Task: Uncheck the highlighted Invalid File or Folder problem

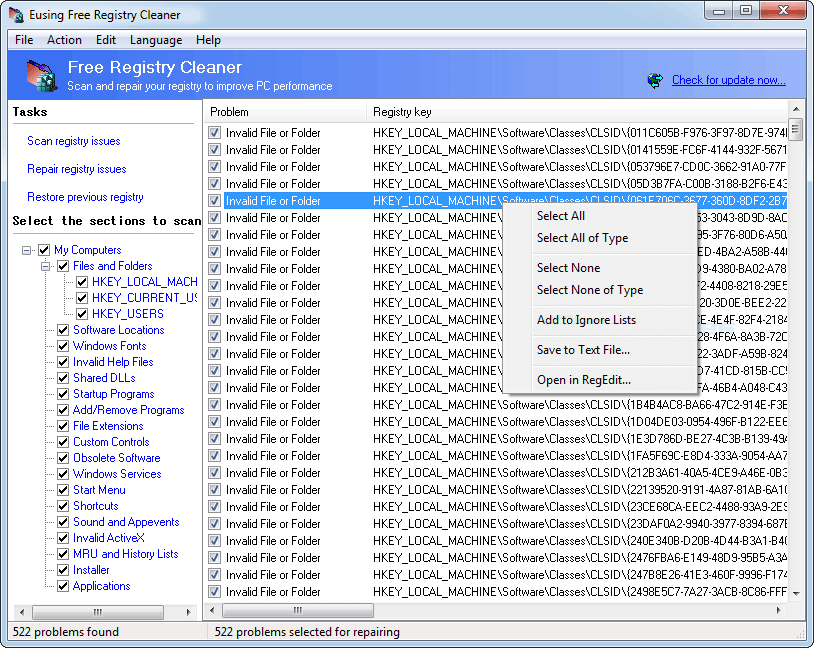Action: [x=213, y=200]
